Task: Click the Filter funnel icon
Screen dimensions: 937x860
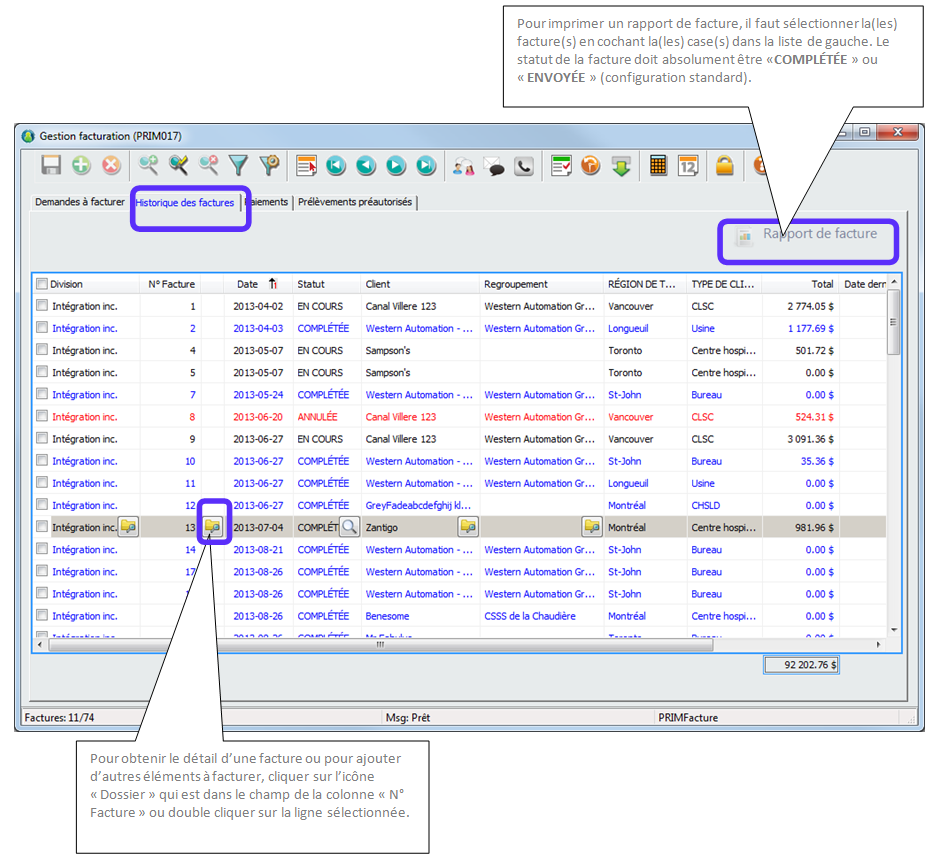Action: pos(238,166)
